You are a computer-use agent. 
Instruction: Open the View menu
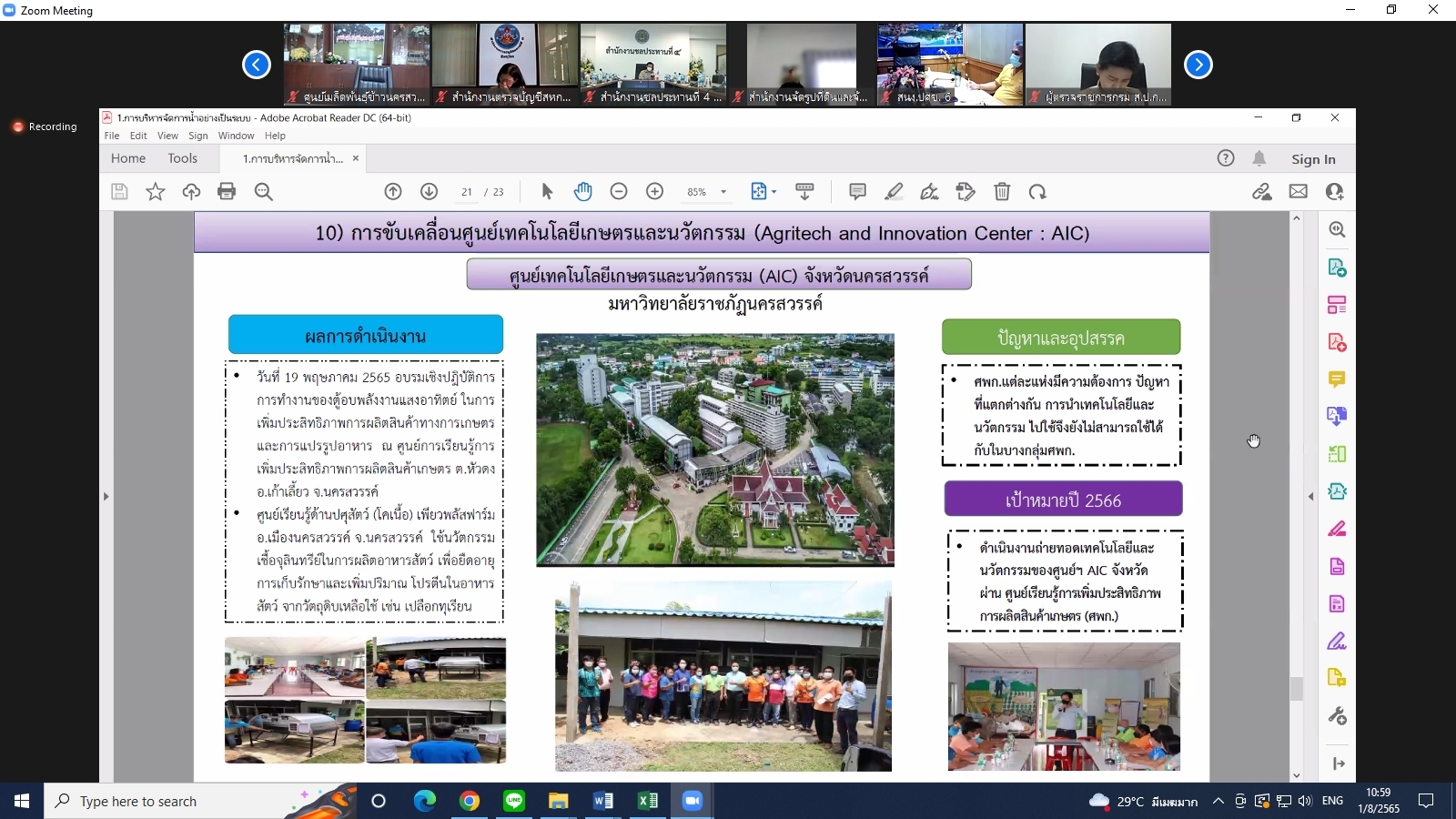(167, 136)
